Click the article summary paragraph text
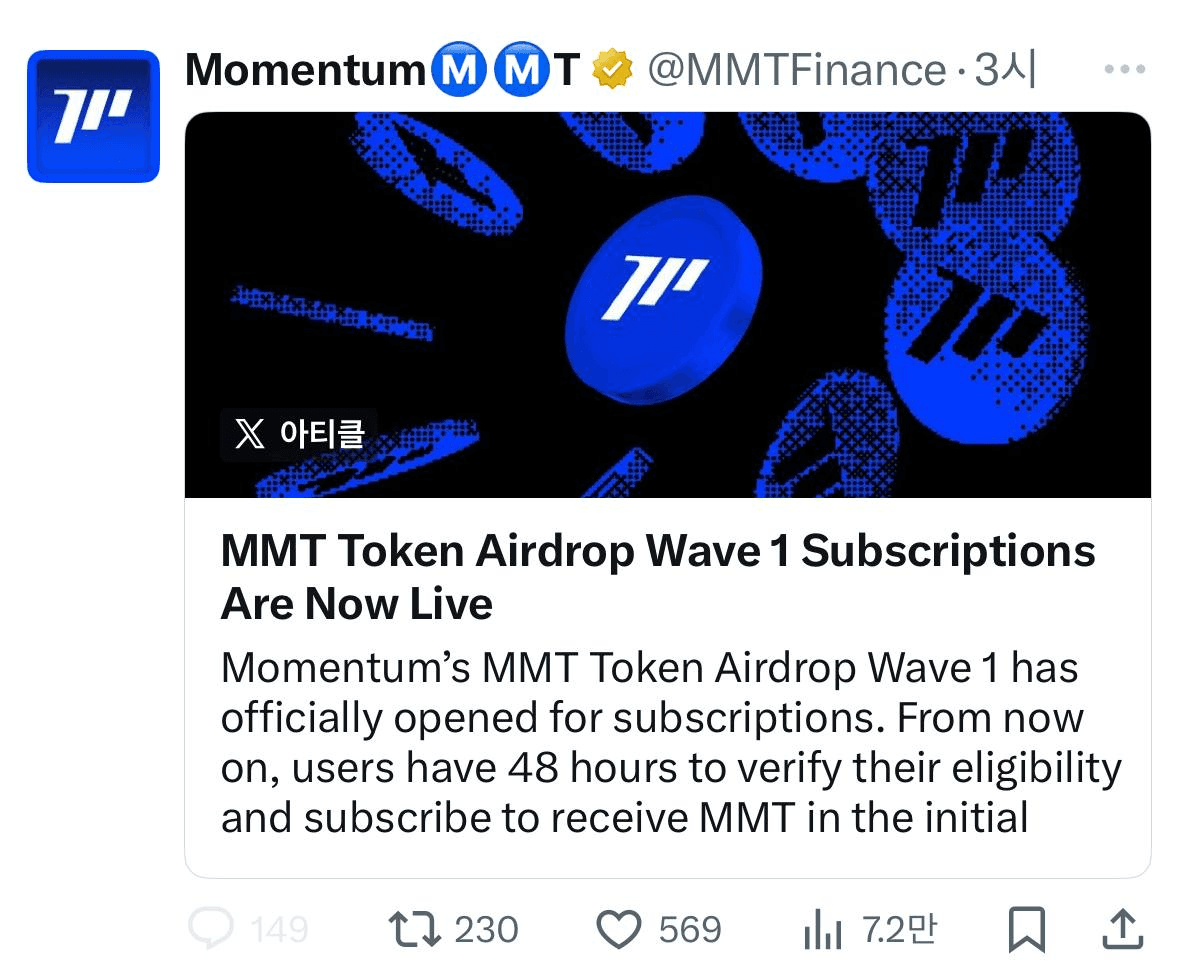Image resolution: width=1179 pixels, height=967 pixels. coord(670,742)
